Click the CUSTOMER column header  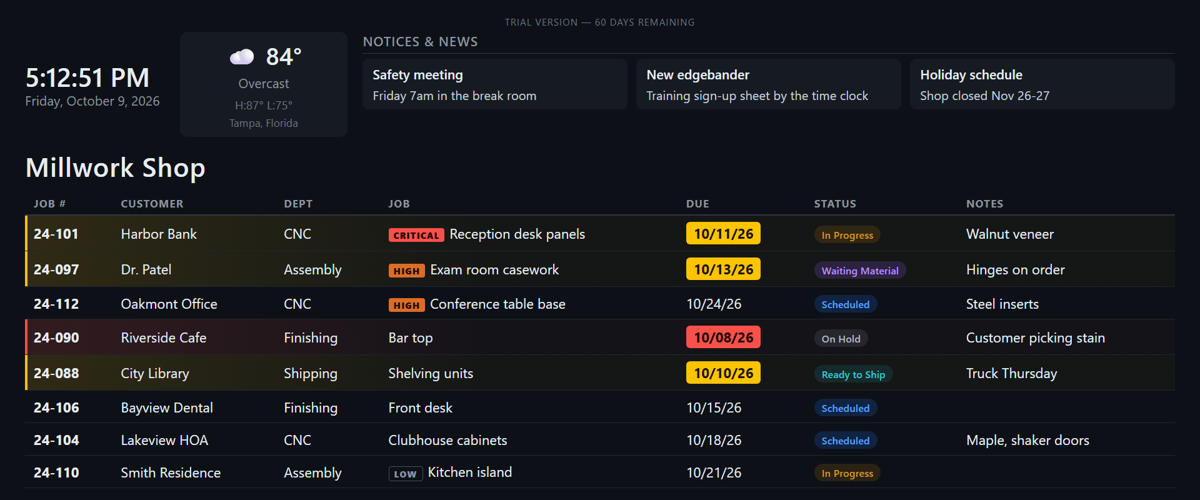click(152, 204)
